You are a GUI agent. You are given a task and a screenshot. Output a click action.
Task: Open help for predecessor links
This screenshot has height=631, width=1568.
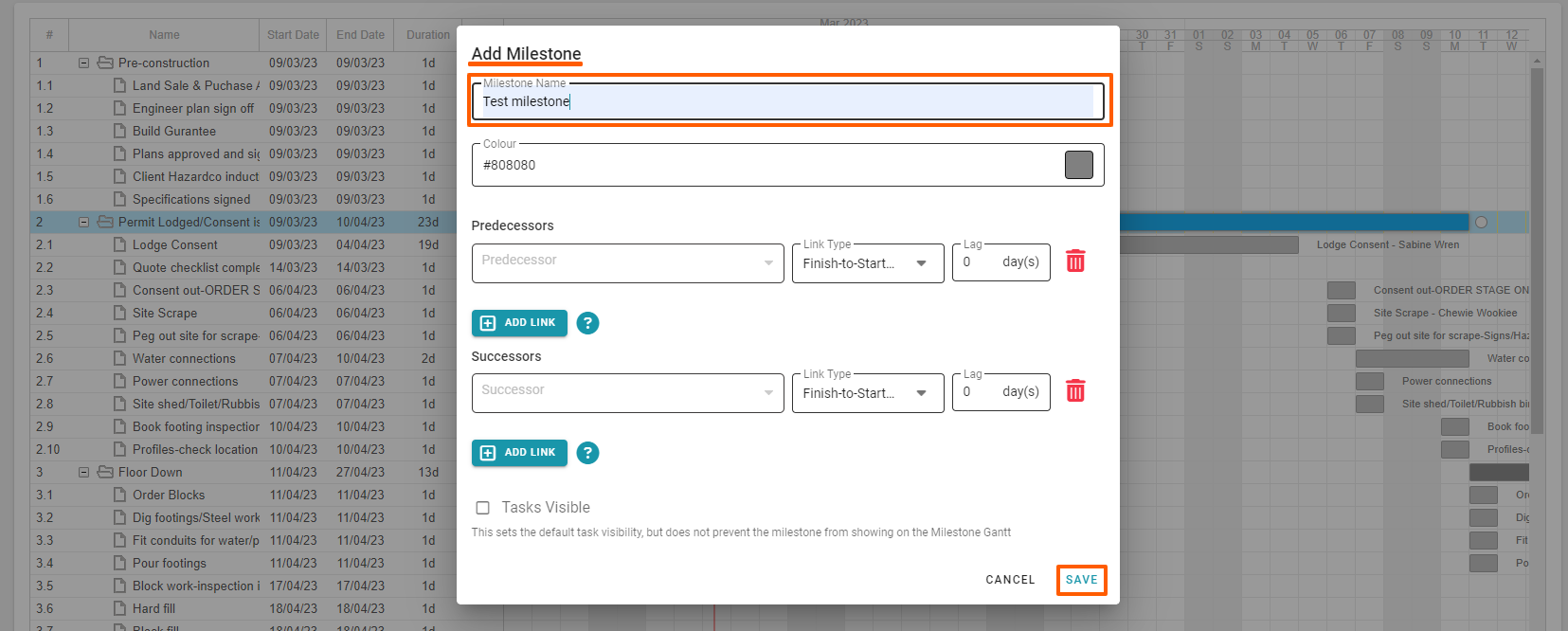click(x=587, y=323)
